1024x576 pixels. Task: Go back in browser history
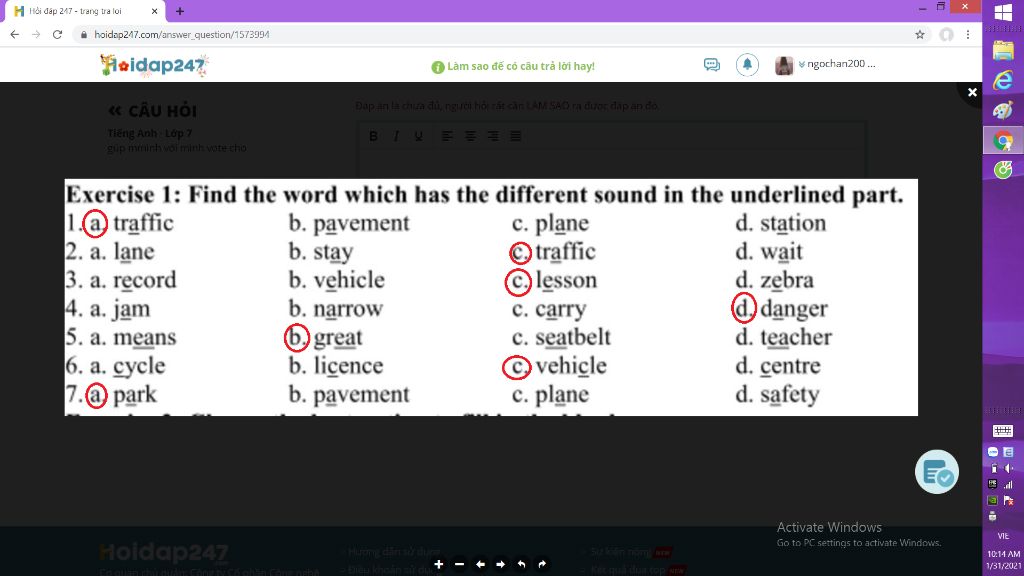pyautogui.click(x=14, y=35)
